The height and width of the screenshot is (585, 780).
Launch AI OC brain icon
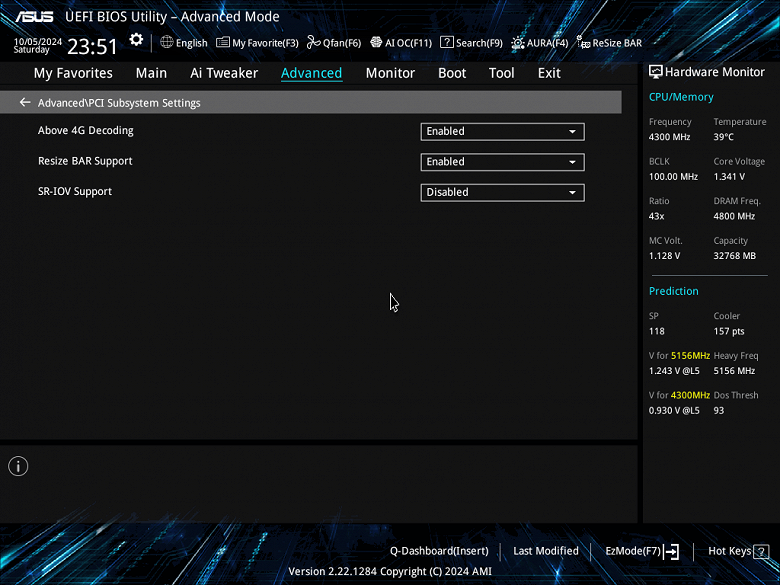coord(376,42)
